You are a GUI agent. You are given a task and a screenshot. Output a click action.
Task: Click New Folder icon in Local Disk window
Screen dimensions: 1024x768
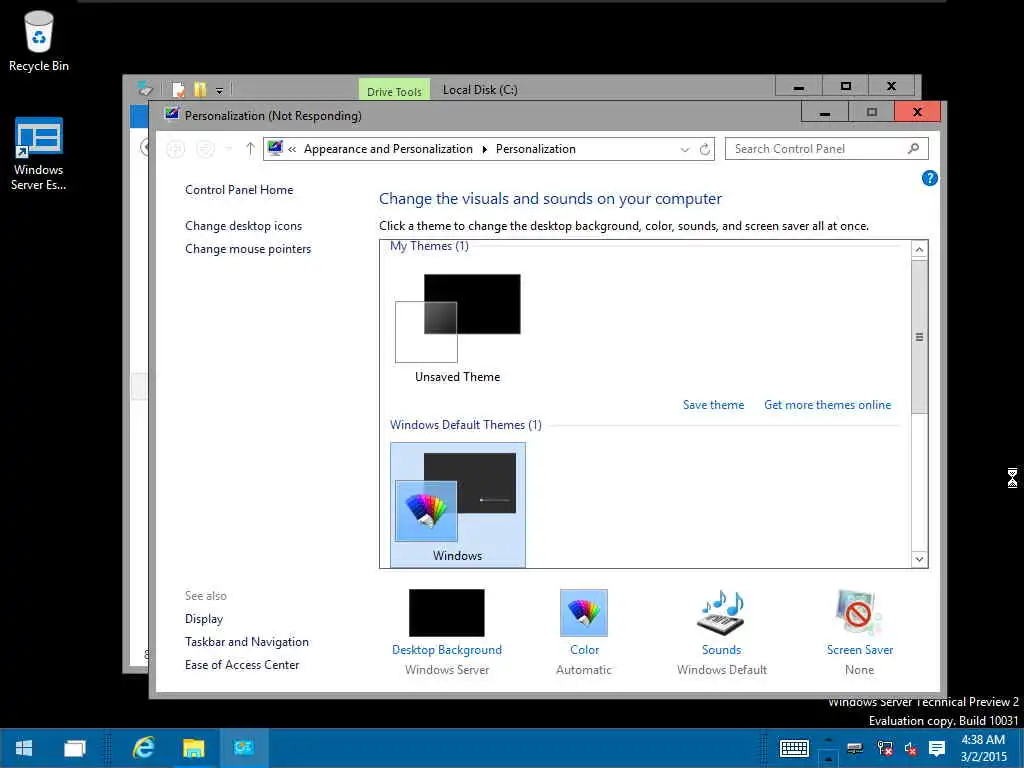pos(200,89)
